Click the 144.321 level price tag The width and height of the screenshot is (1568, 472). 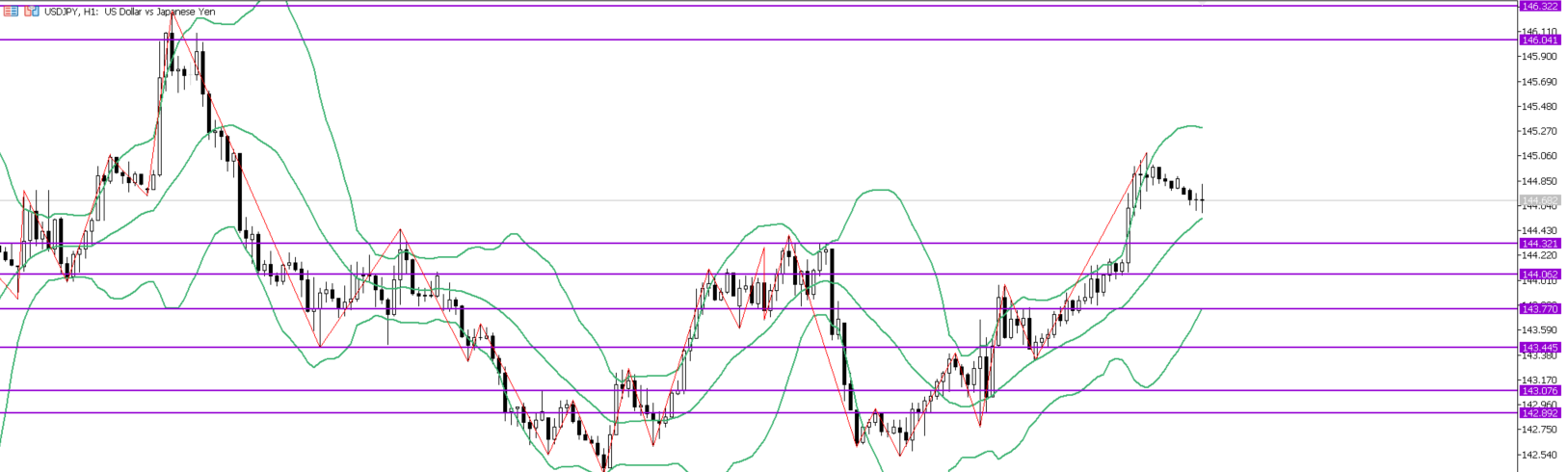pos(1539,244)
